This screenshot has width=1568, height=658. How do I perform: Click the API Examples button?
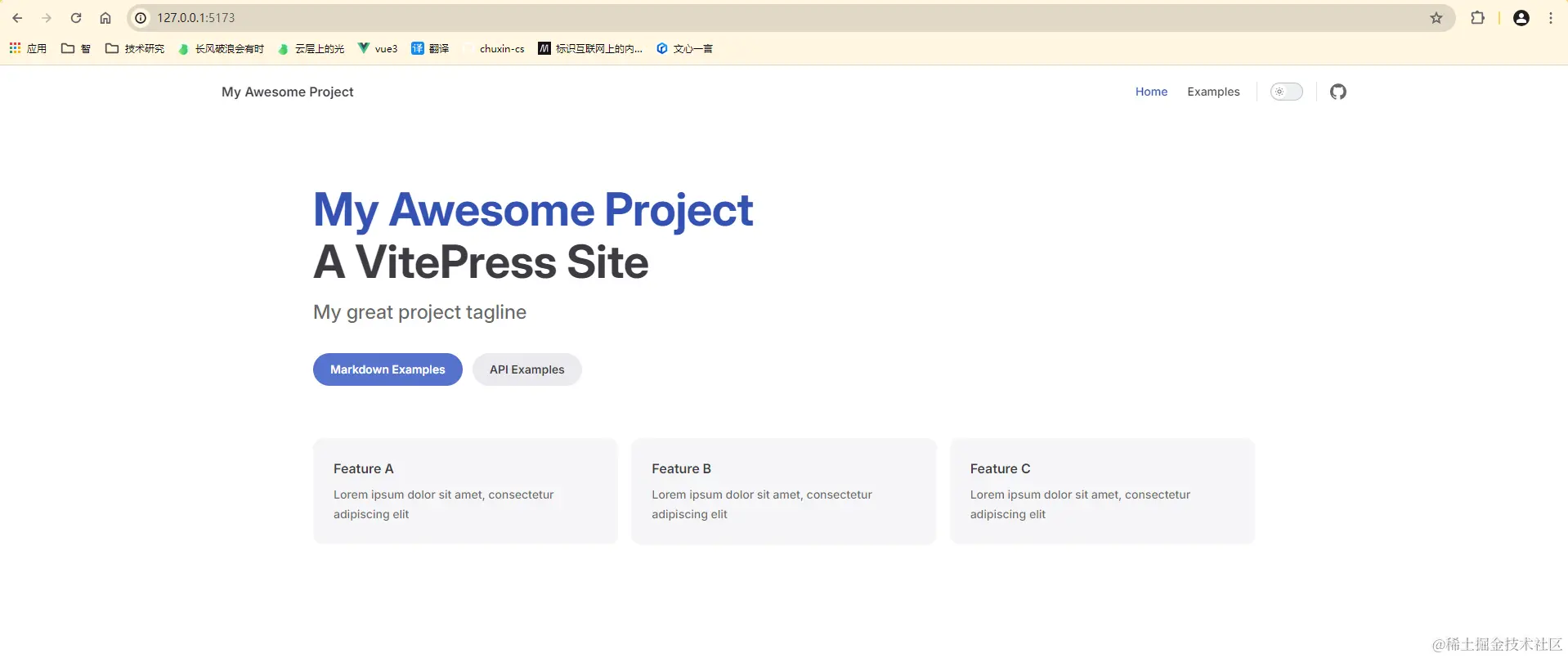point(527,369)
